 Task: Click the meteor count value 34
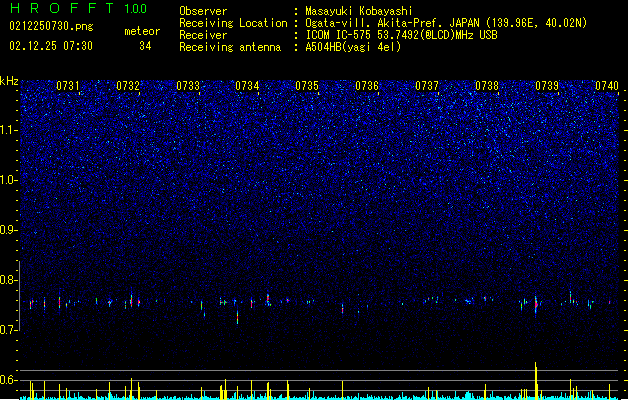pos(145,46)
